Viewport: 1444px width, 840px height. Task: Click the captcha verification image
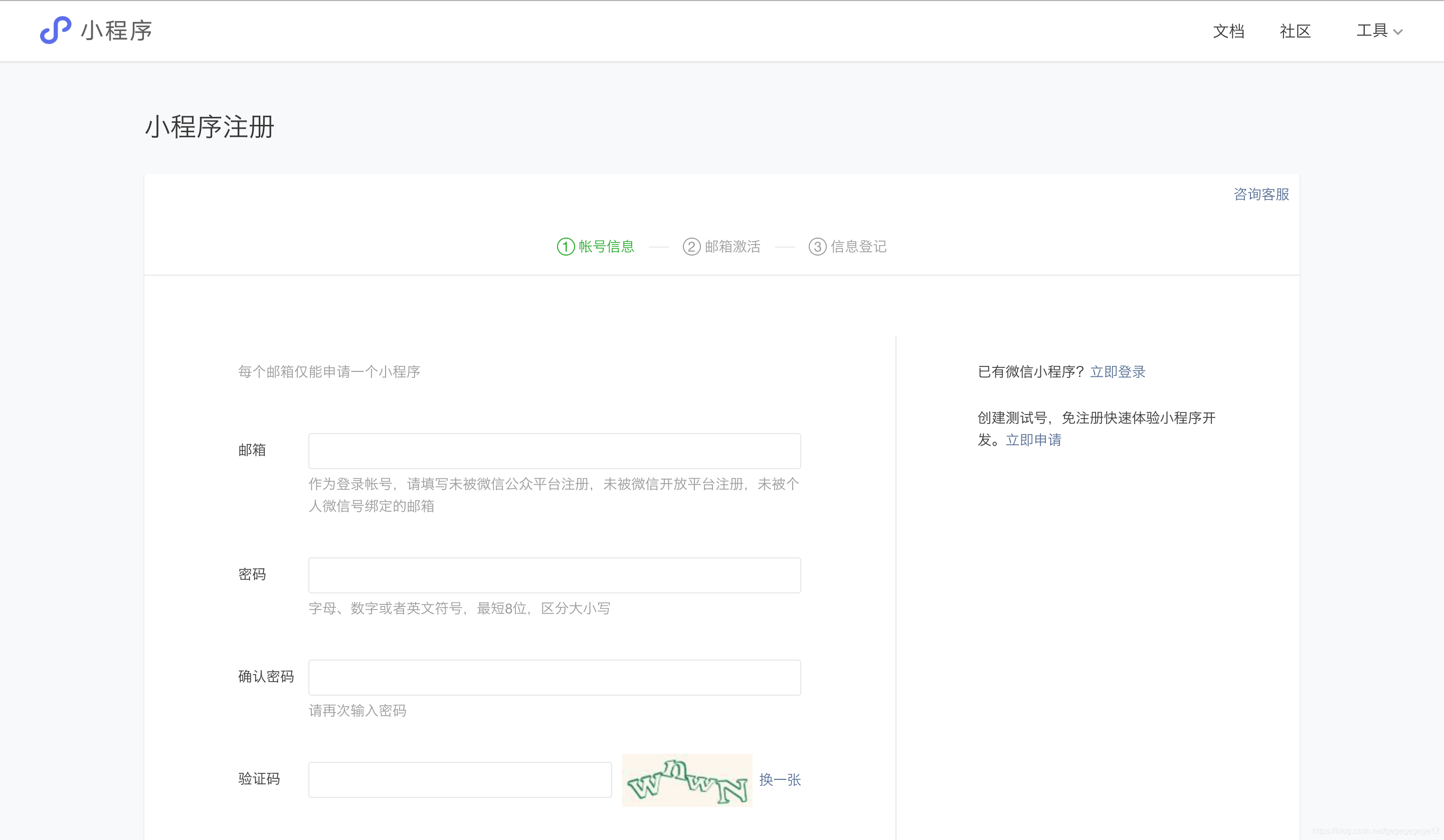pyautogui.click(x=686, y=780)
